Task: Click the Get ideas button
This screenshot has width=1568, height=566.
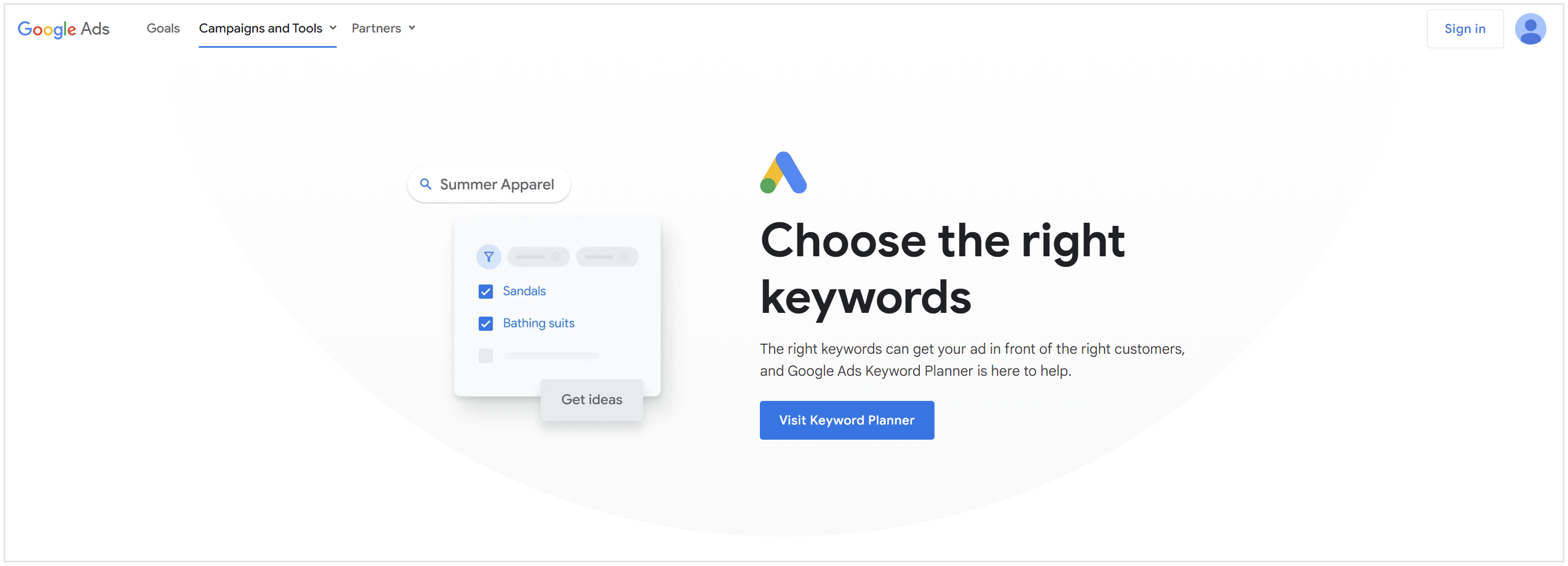Action: coord(592,398)
